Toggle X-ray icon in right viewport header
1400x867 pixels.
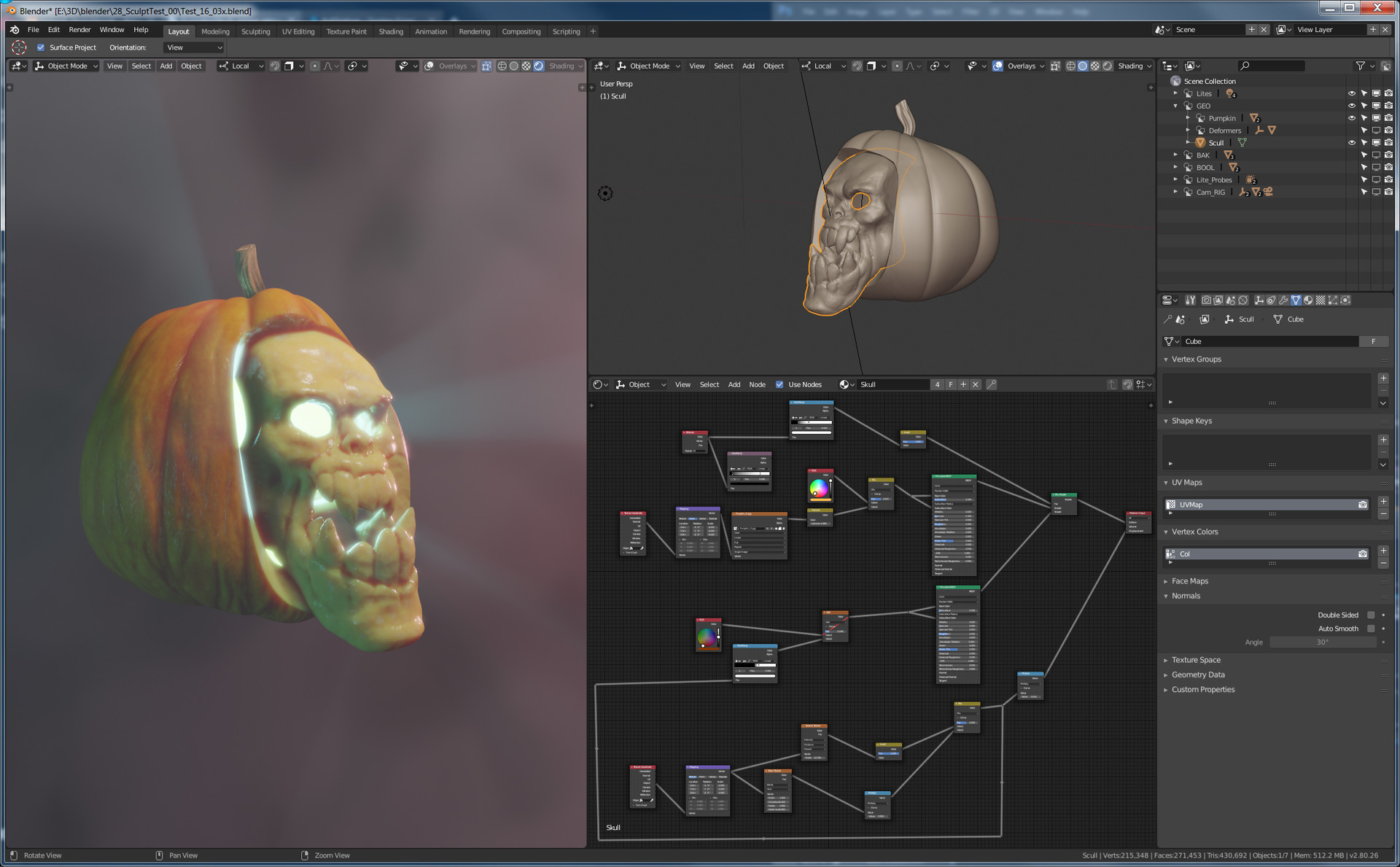click(x=1055, y=66)
